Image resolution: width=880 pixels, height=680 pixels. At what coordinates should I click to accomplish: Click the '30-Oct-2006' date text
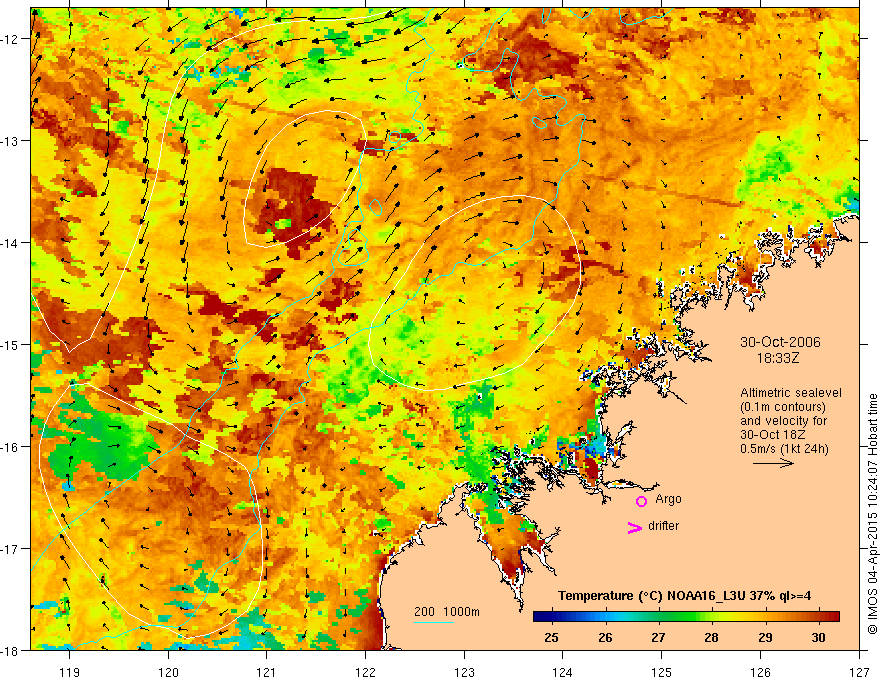coord(780,342)
